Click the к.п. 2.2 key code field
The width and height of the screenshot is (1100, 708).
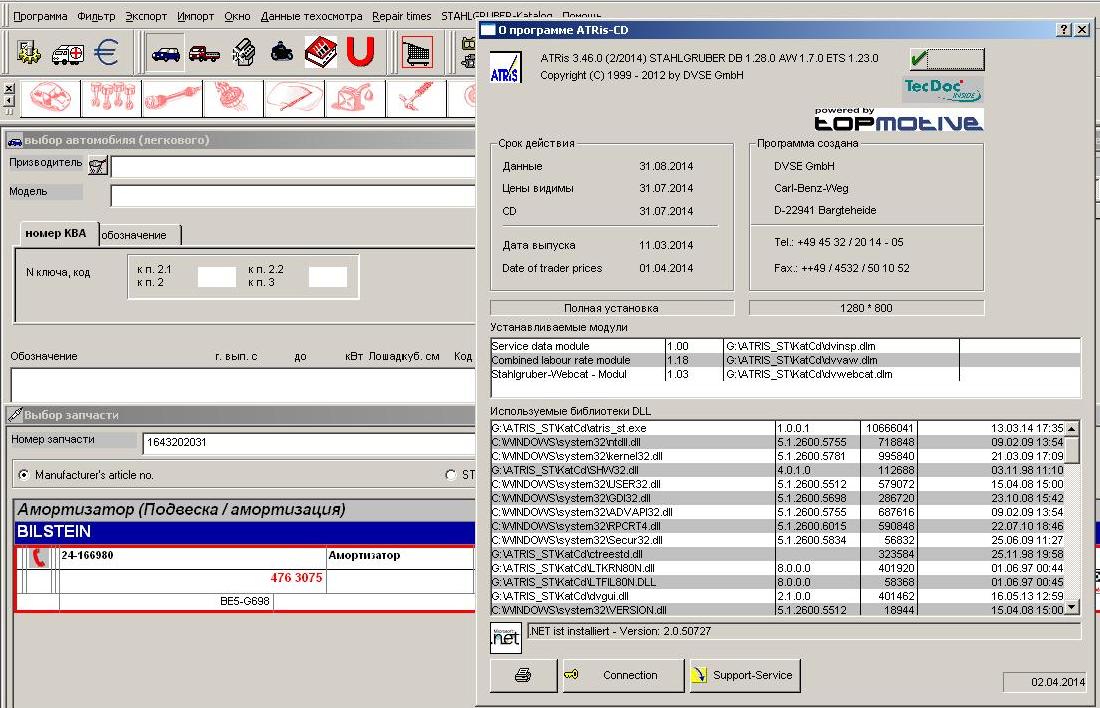coord(328,276)
